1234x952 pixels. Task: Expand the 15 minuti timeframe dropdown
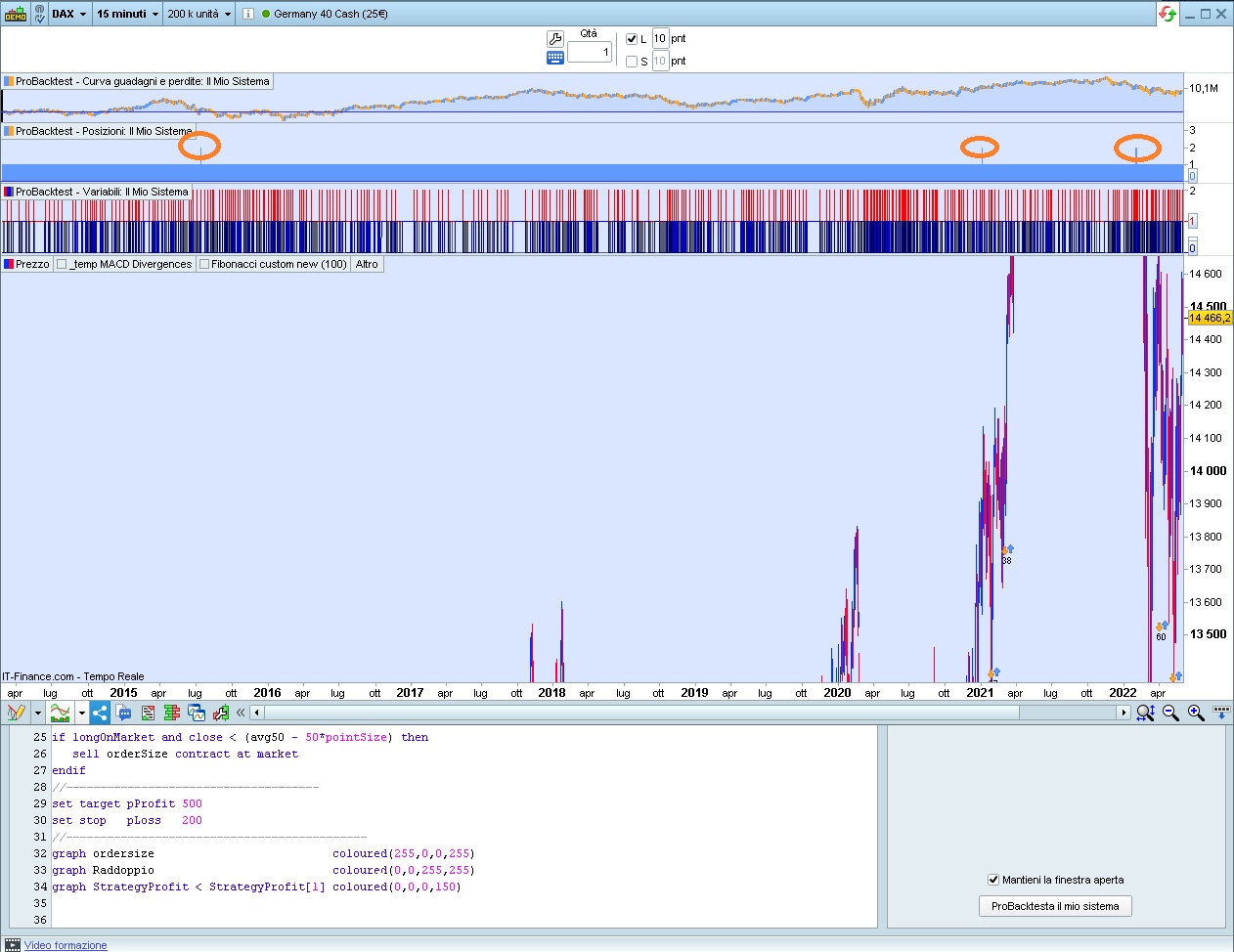pyautogui.click(x=127, y=14)
